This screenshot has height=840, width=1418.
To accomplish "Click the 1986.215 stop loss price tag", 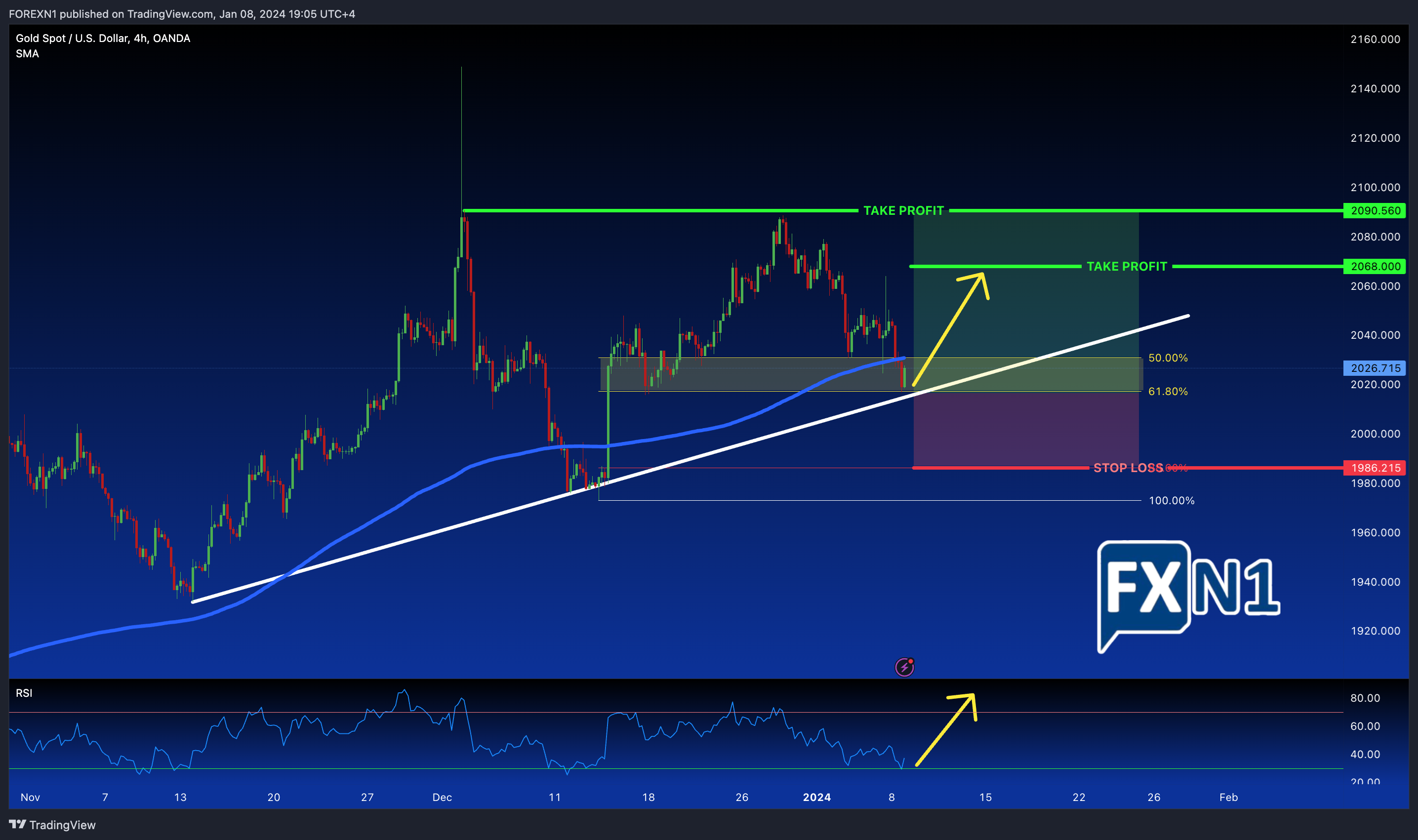I will point(1375,468).
